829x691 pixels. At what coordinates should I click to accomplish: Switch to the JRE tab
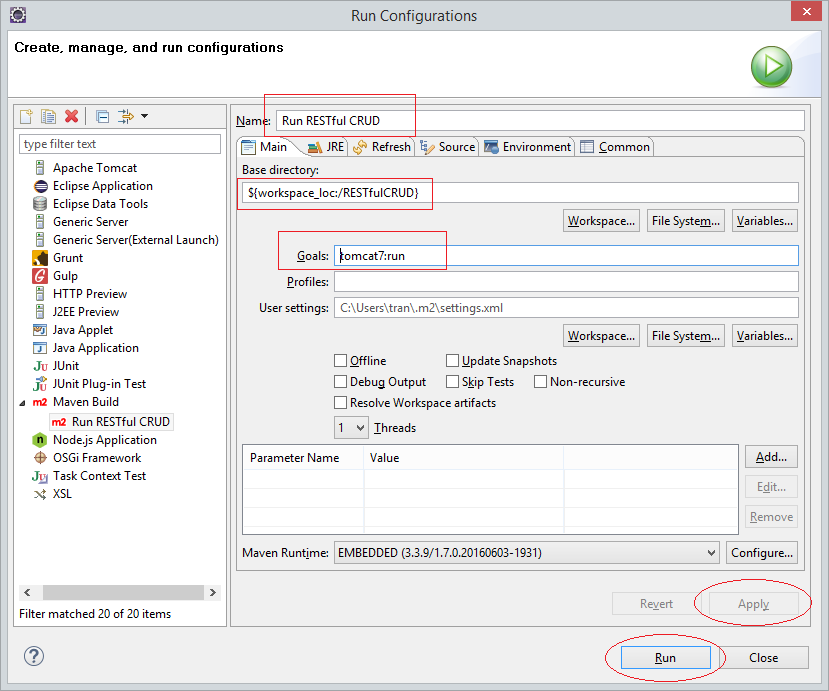pyautogui.click(x=326, y=147)
